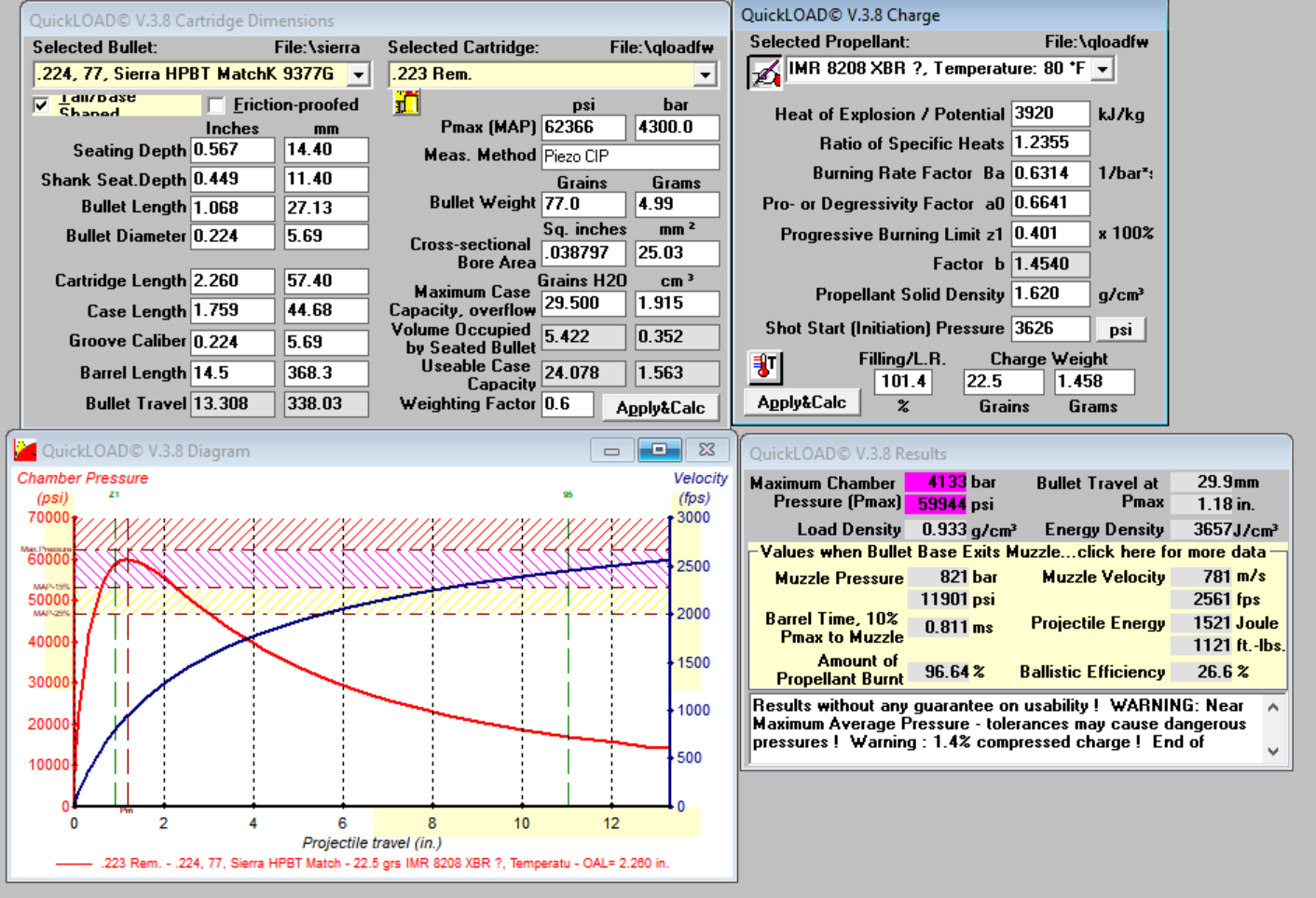Click the Barrel Length mm field 368.3
The width and height of the screenshot is (1316, 898).
[x=326, y=374]
